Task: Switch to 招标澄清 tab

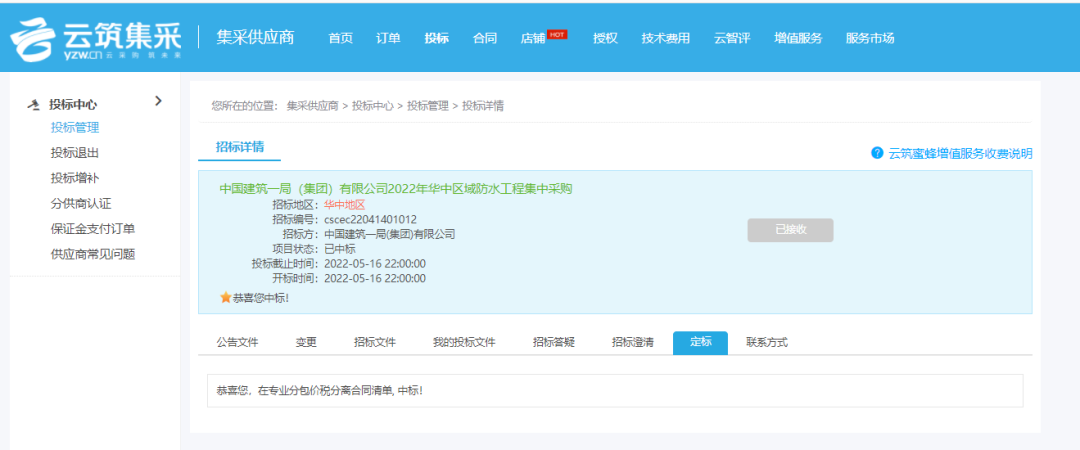Action: (632, 342)
